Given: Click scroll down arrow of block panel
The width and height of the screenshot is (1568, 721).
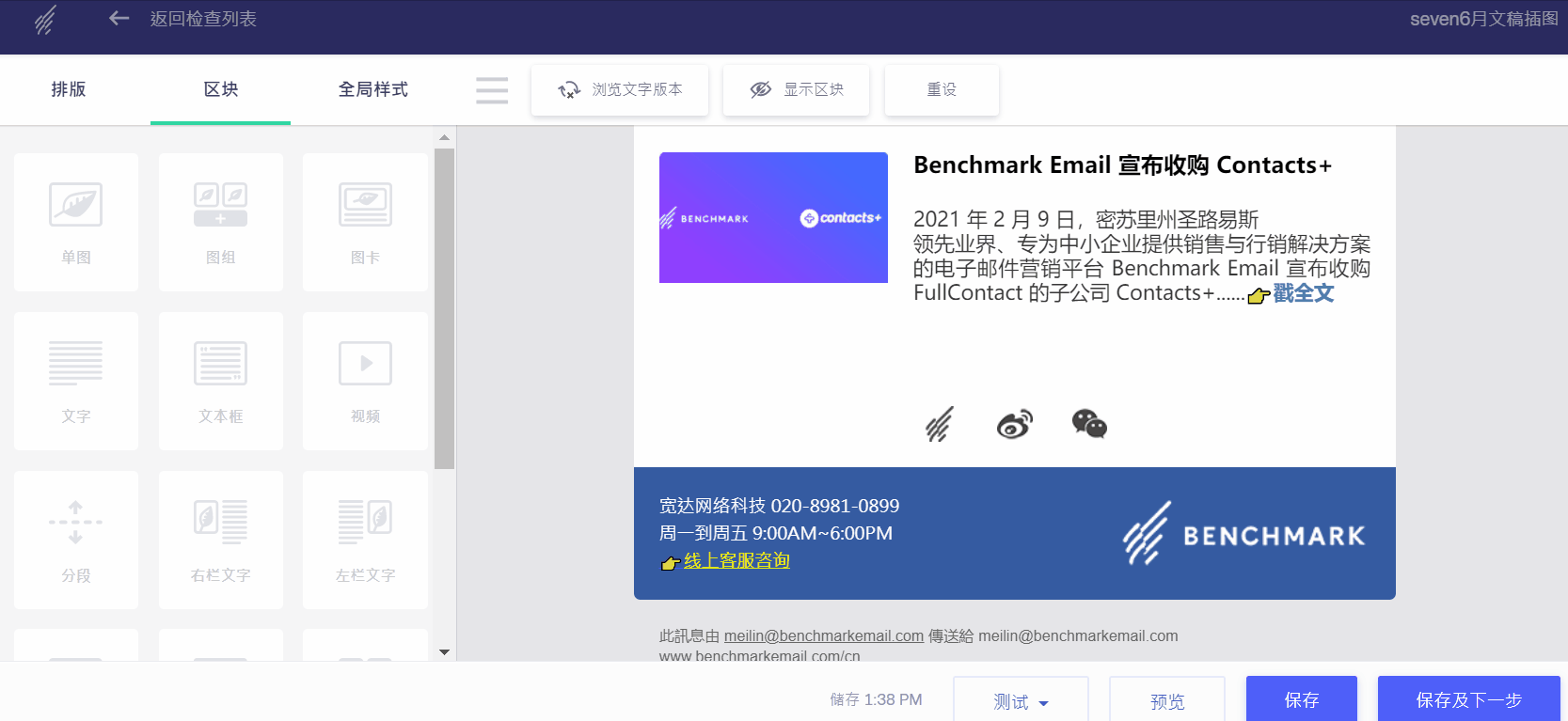Looking at the screenshot, I should tap(445, 651).
